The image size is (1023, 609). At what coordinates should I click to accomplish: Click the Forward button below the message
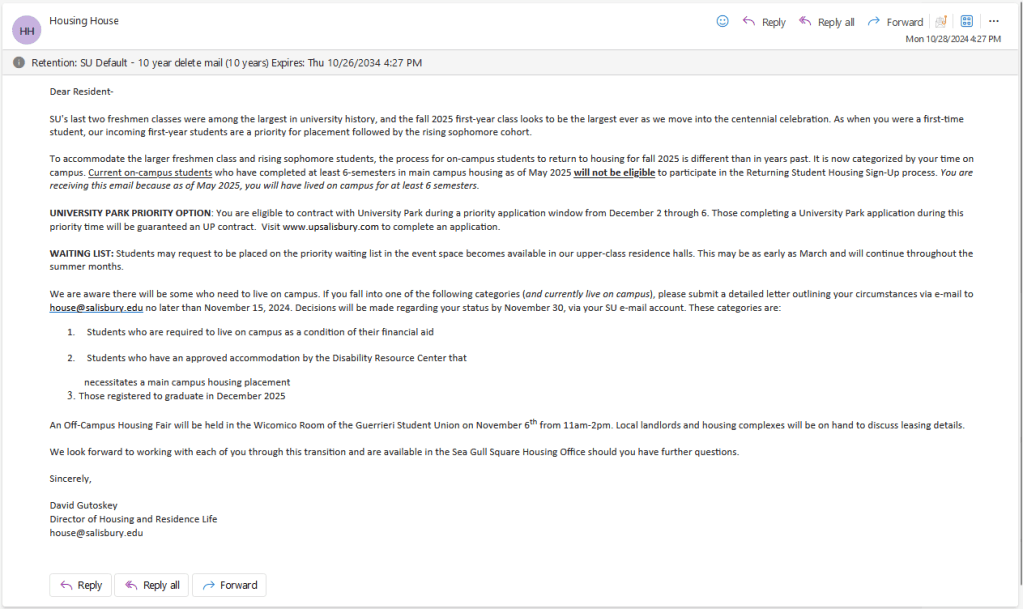[x=229, y=585]
